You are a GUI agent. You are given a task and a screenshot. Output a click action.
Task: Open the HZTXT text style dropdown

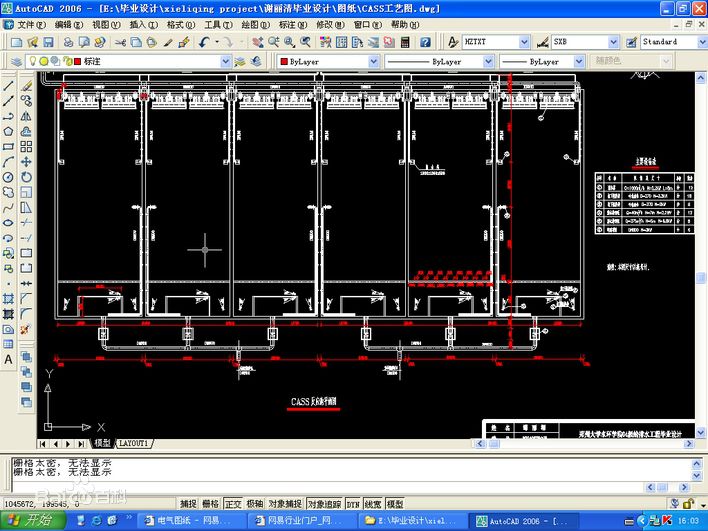click(x=496, y=42)
